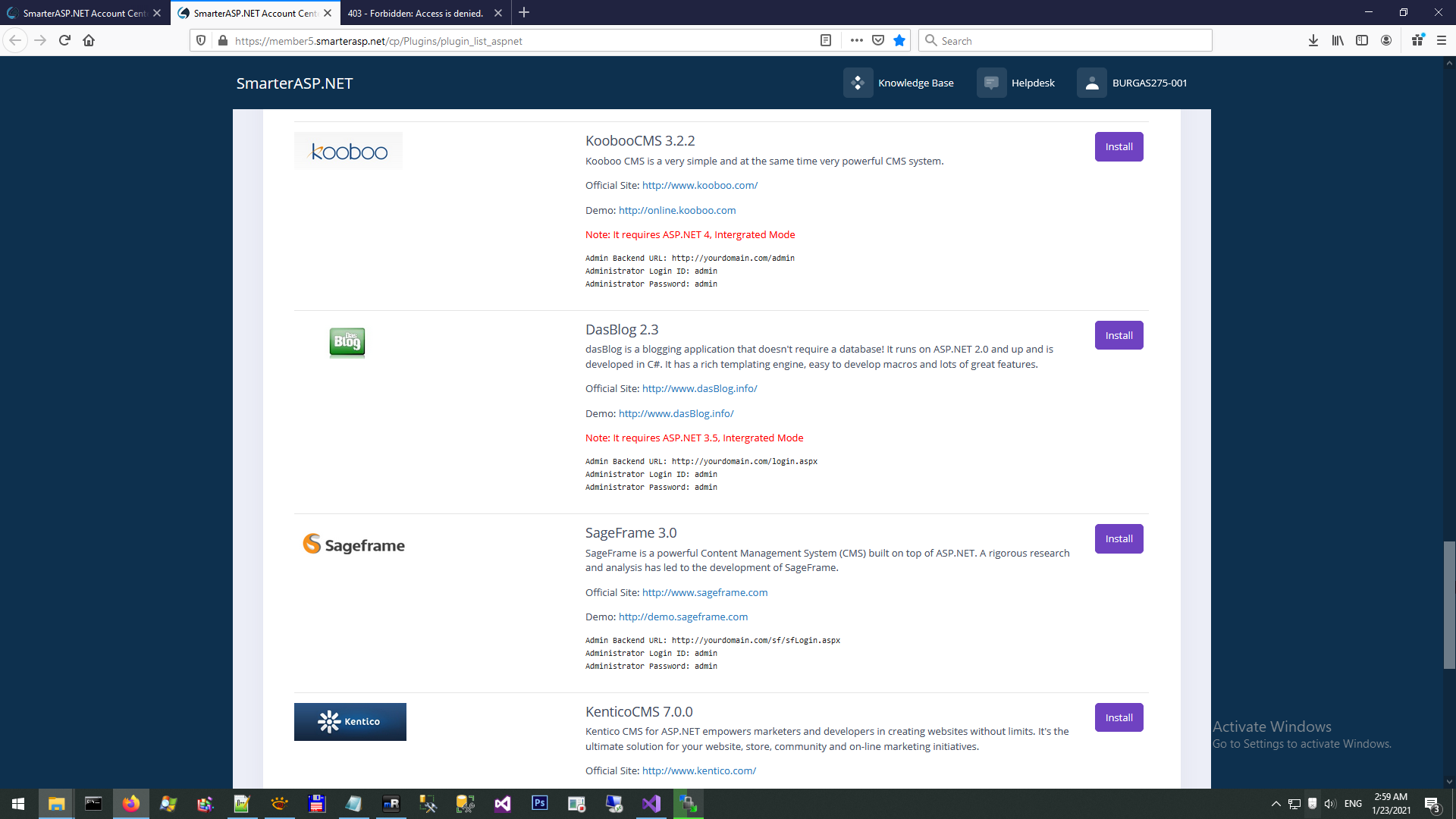Open the Save to Pocket icon
Screen dimensions: 1456x819
pos(878,41)
